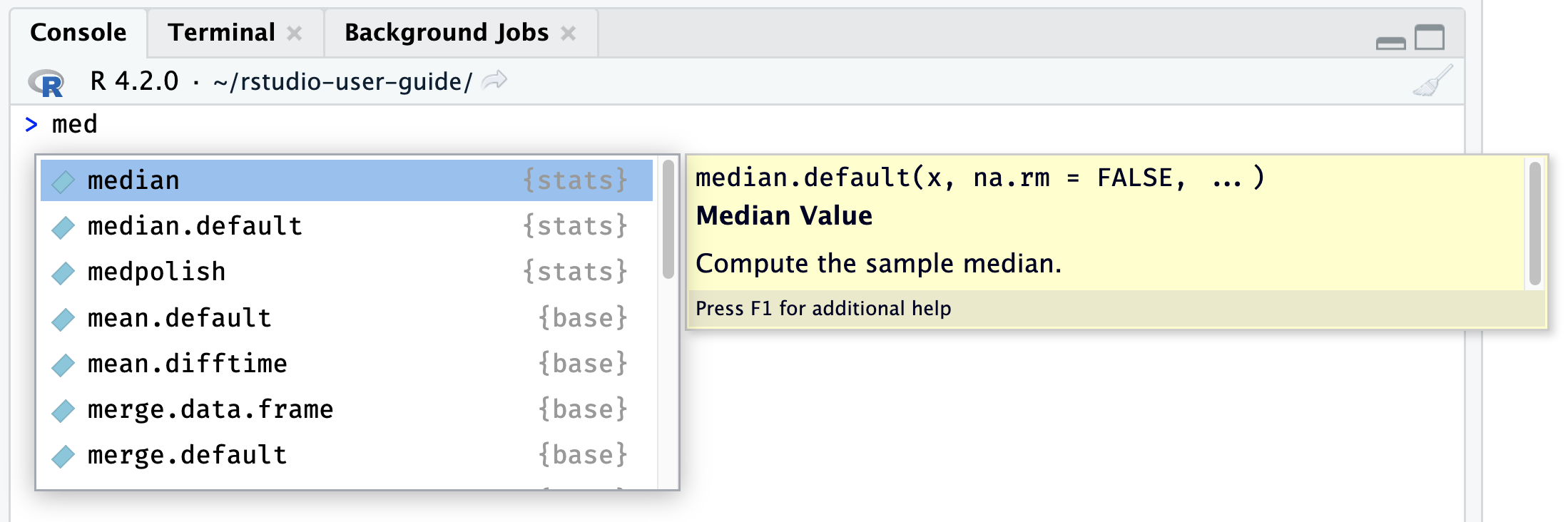
Task: Switch to Background Jobs tab
Action: click(x=446, y=33)
